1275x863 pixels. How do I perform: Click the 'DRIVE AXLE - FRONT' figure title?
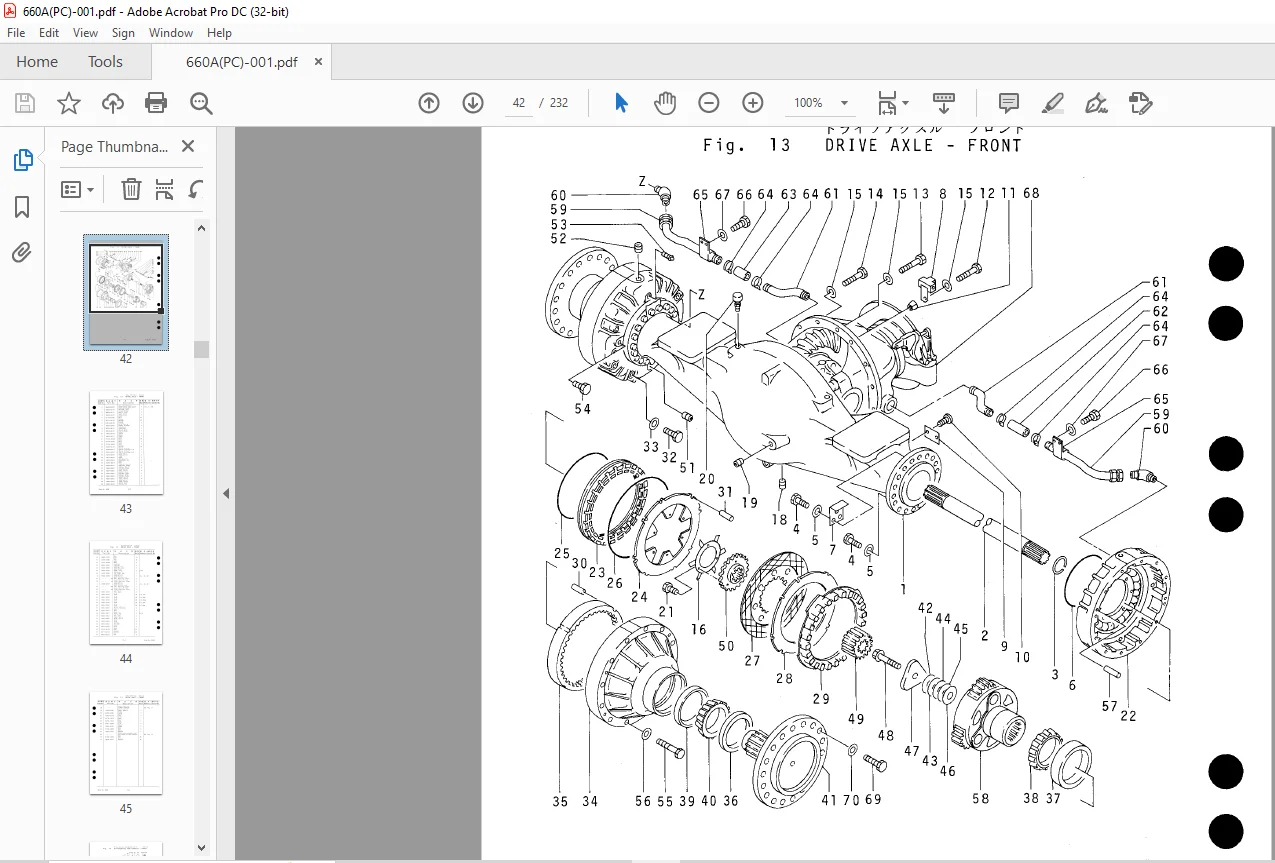[x=923, y=145]
